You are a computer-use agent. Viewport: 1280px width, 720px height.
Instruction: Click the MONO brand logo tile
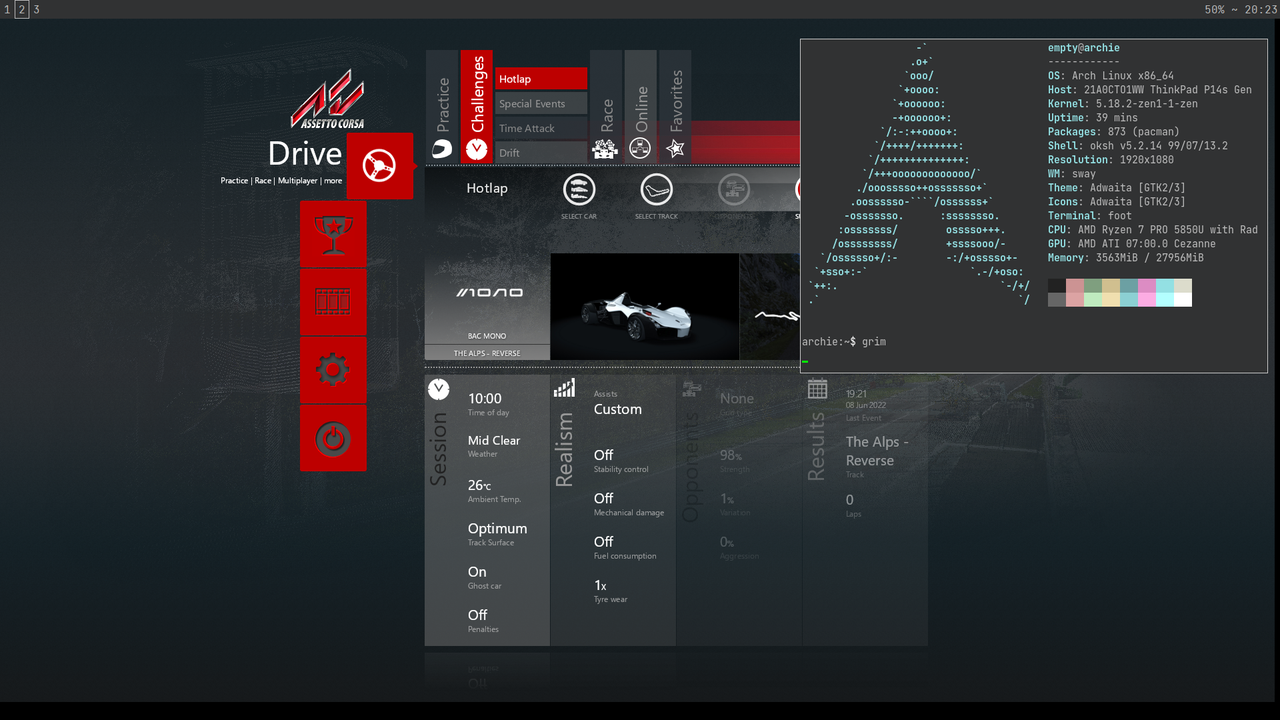tap(487, 293)
